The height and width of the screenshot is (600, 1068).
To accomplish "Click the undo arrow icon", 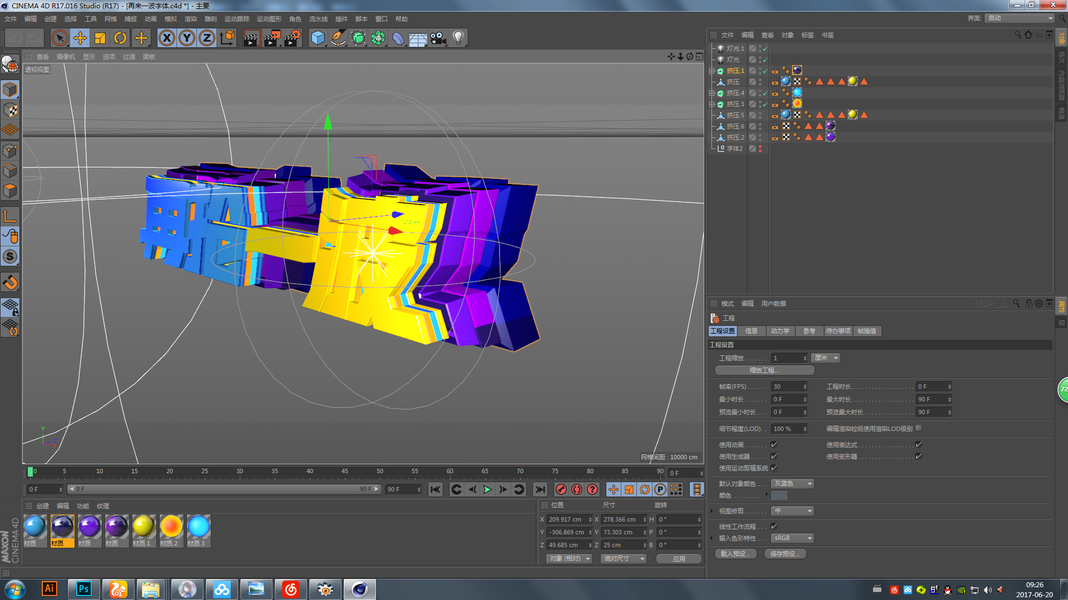I will (x=15, y=38).
